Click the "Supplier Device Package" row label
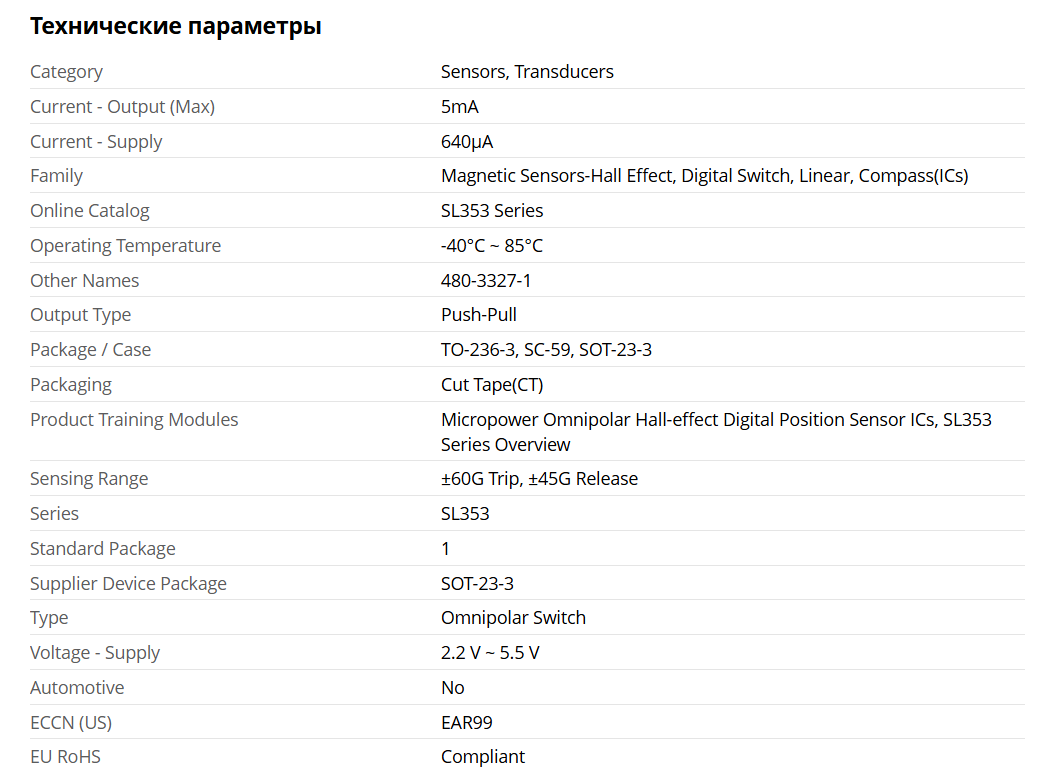The height and width of the screenshot is (773, 1038). (x=128, y=584)
